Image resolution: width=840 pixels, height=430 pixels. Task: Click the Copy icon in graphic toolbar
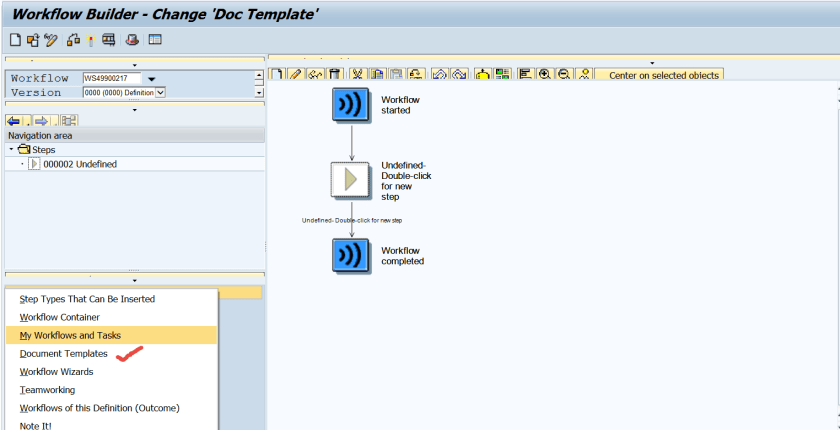pyautogui.click(x=377, y=74)
